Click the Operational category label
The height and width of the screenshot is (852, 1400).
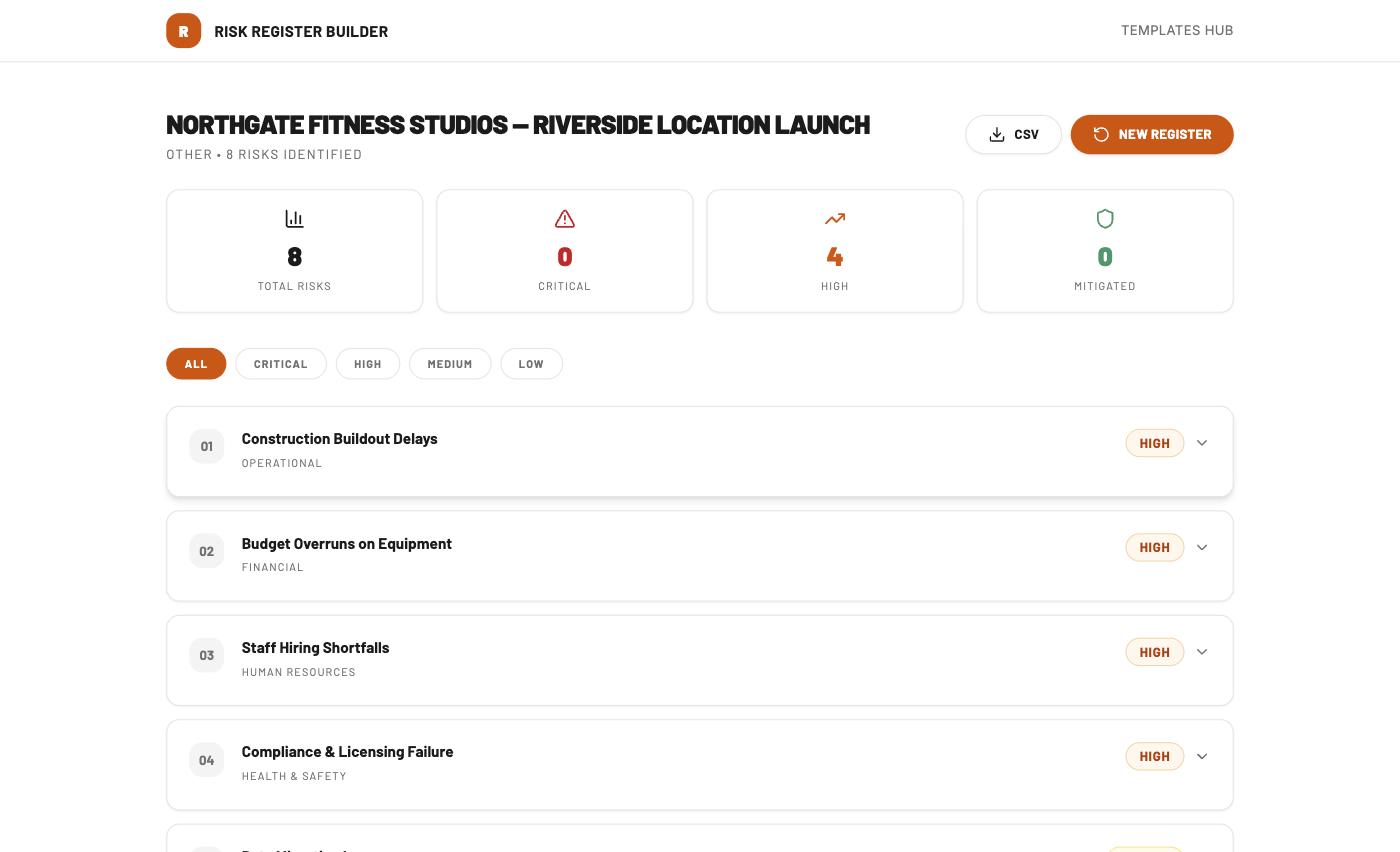(x=282, y=463)
